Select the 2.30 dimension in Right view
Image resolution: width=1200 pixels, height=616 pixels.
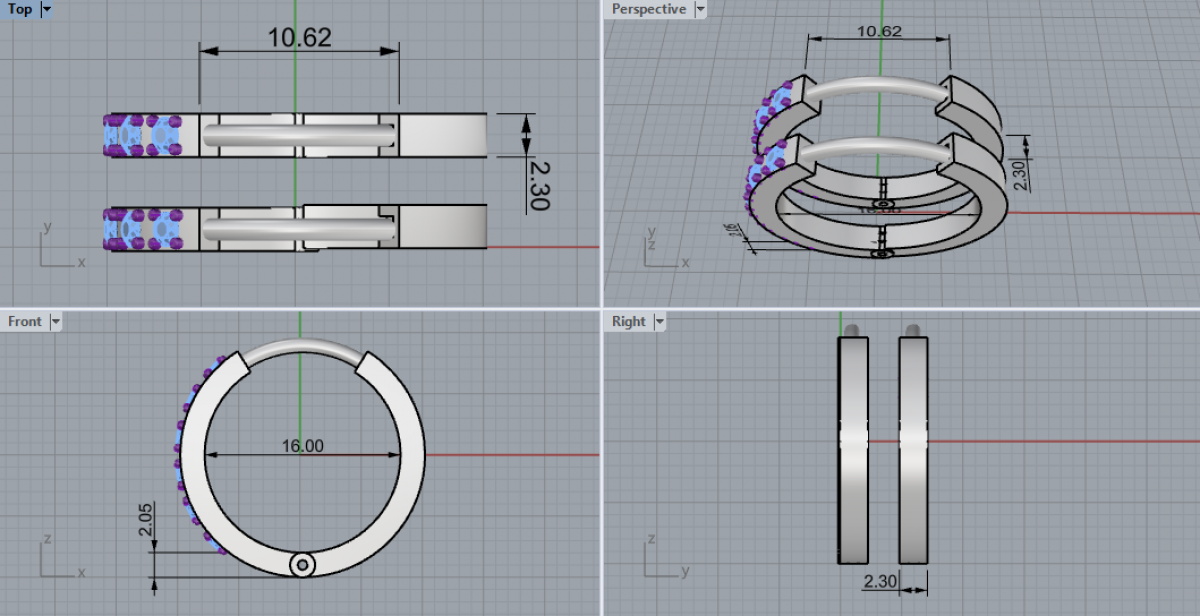click(881, 580)
